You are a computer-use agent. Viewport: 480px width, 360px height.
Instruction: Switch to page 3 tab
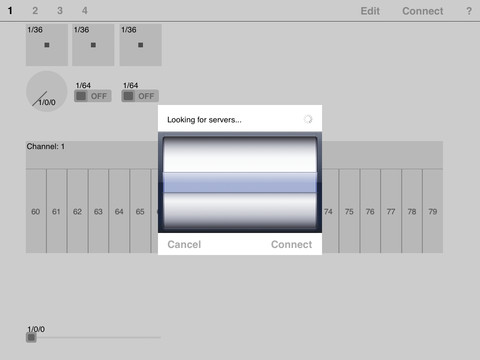pos(60,11)
